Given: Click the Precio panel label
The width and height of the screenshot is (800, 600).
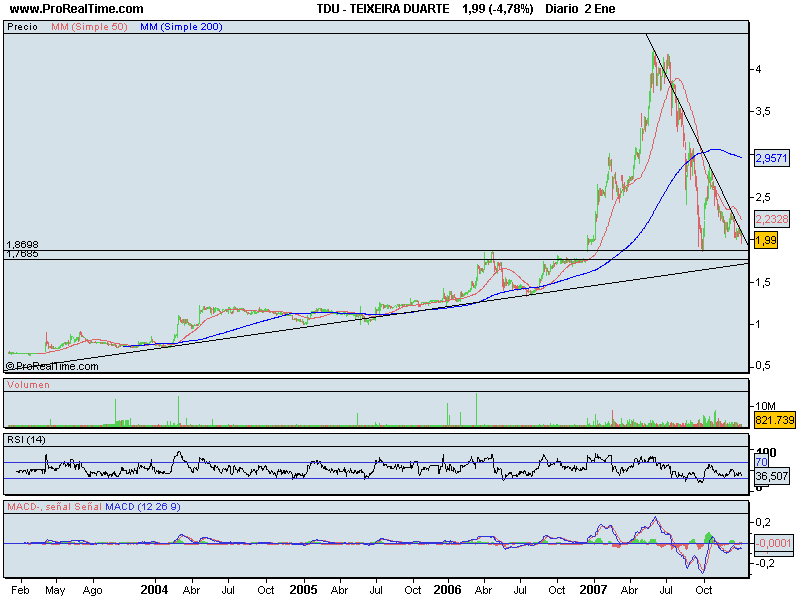Looking at the screenshot, I should [22, 27].
